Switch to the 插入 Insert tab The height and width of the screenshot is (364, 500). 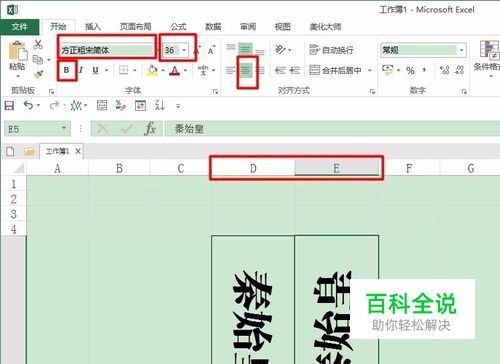pos(93,27)
